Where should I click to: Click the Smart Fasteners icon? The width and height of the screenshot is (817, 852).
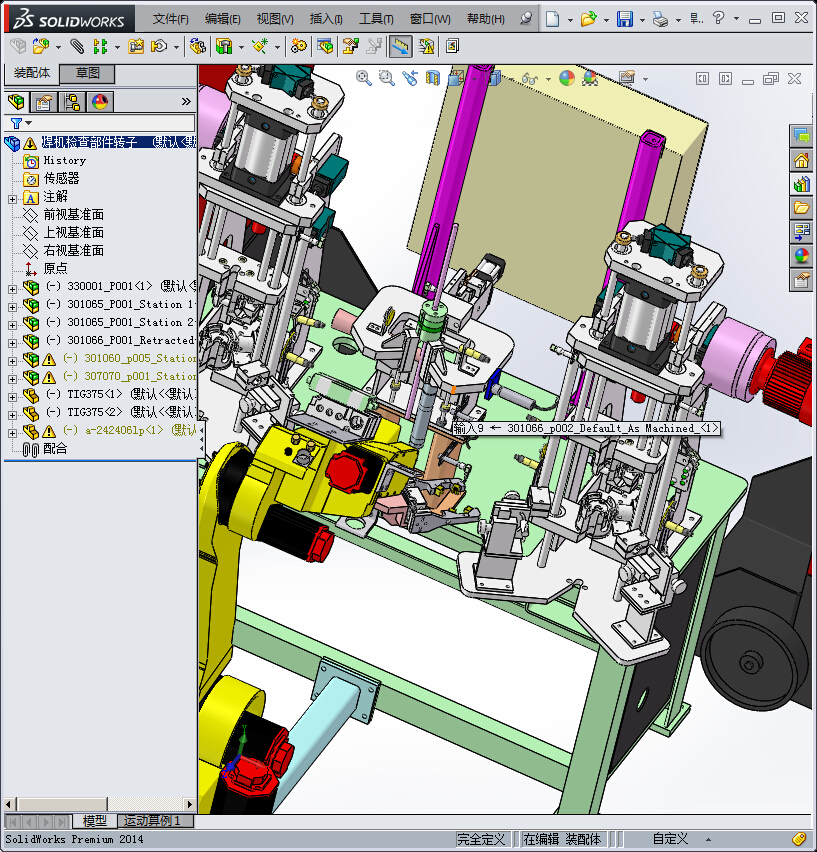point(136,47)
